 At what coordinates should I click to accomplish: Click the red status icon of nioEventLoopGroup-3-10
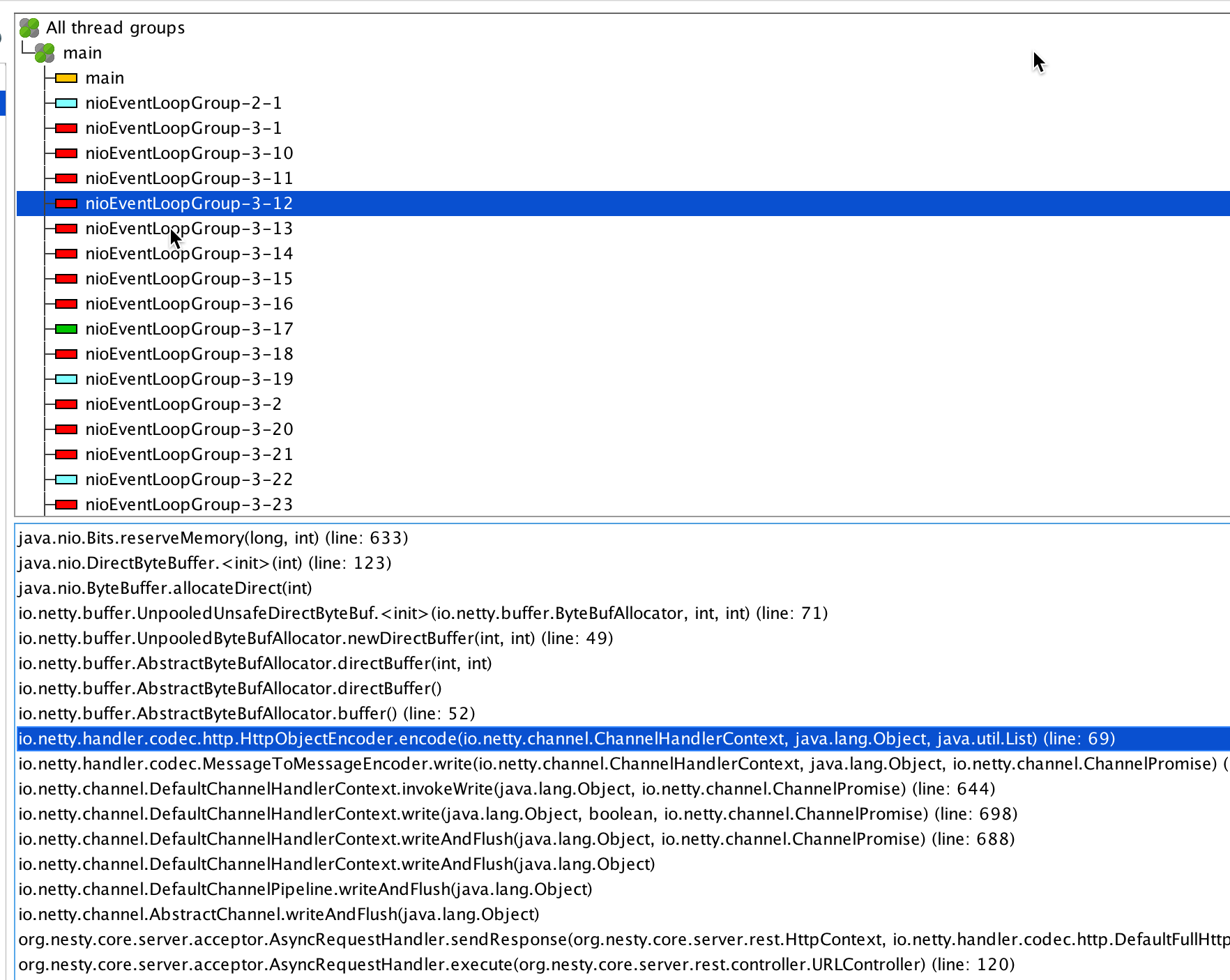(66, 153)
